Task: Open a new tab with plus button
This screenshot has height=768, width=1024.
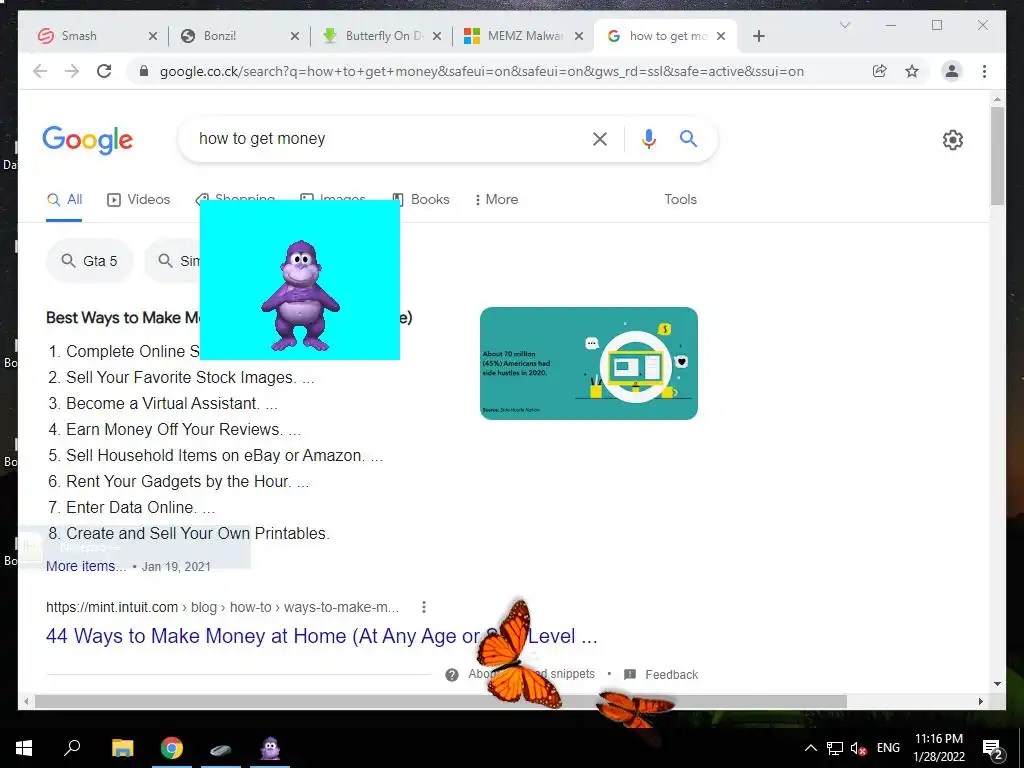Action: coord(758,36)
